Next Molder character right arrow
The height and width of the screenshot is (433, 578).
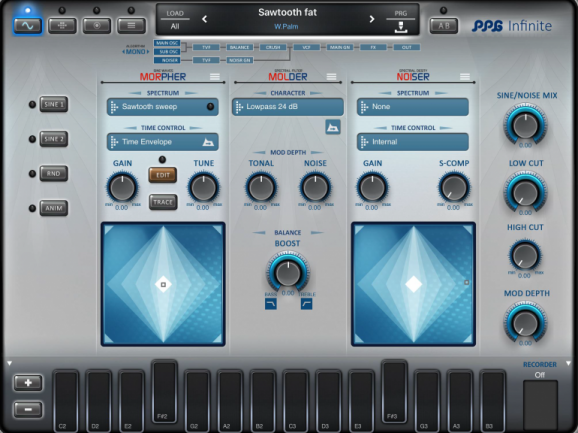point(316,93)
